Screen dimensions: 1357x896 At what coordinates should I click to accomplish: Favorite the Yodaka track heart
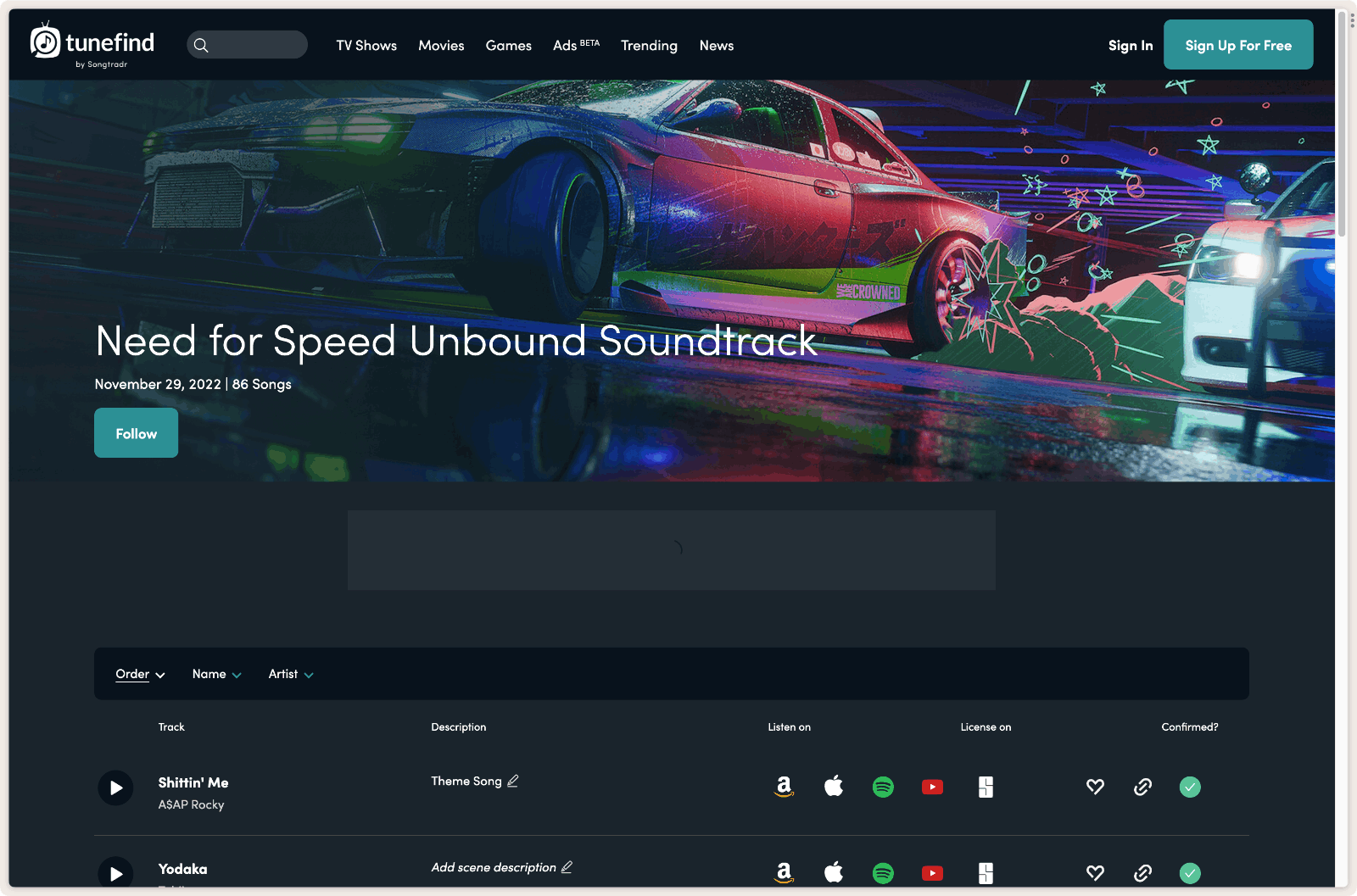pyautogui.click(x=1095, y=873)
